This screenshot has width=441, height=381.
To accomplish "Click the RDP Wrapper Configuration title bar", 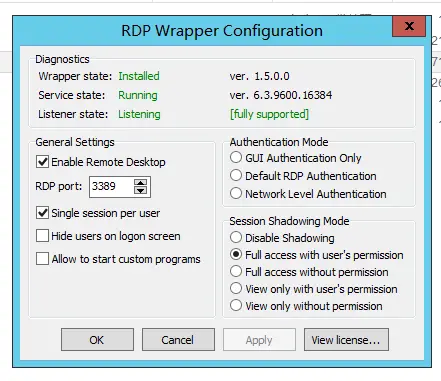I will [222, 31].
